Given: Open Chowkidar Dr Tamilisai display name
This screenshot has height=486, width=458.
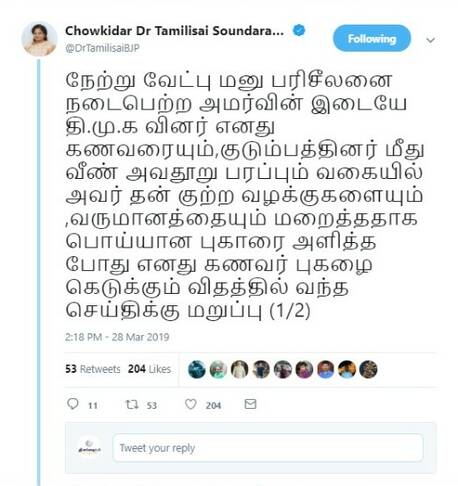Looking at the screenshot, I should pos(174,31).
